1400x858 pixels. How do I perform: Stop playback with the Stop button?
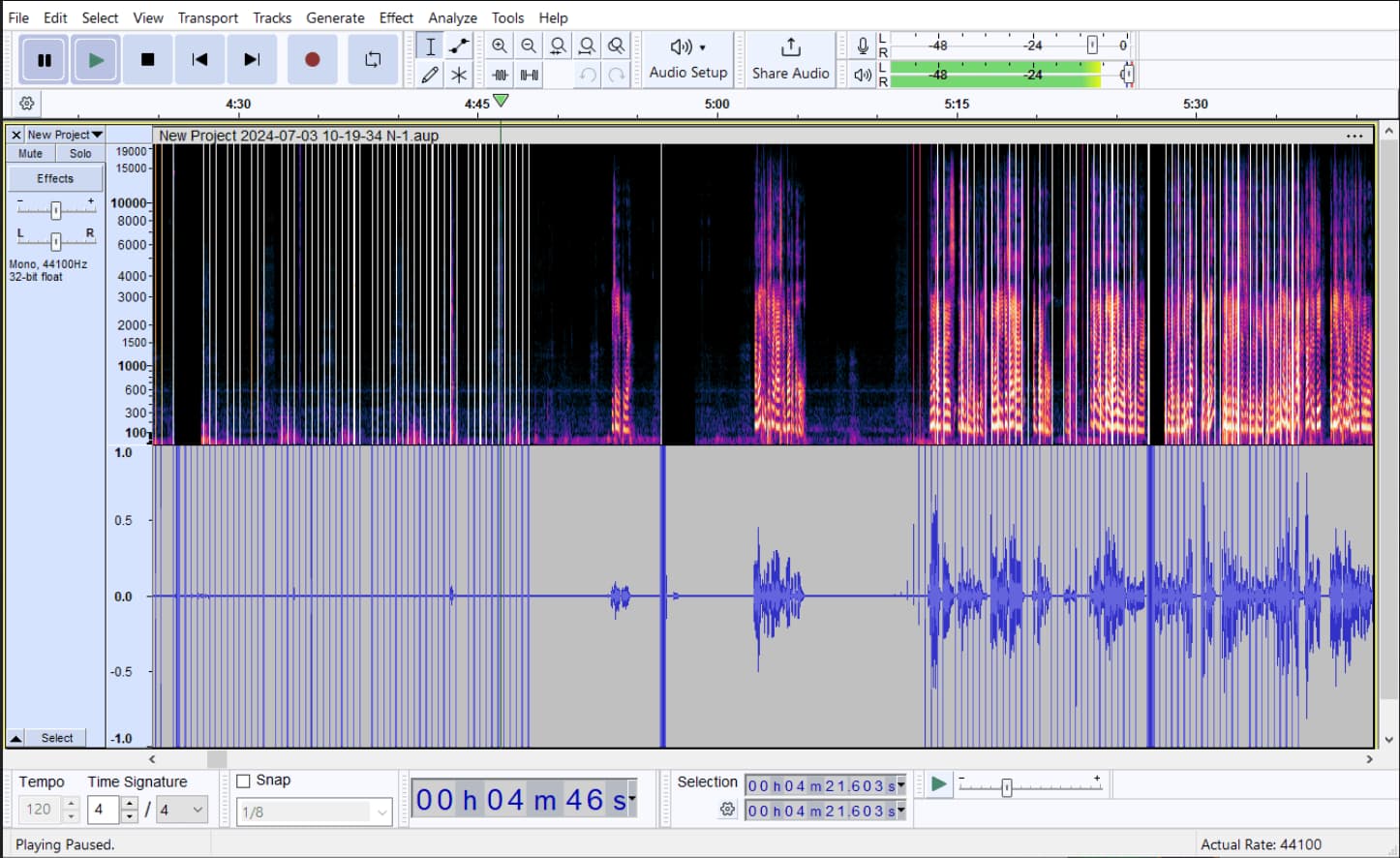[x=148, y=60]
